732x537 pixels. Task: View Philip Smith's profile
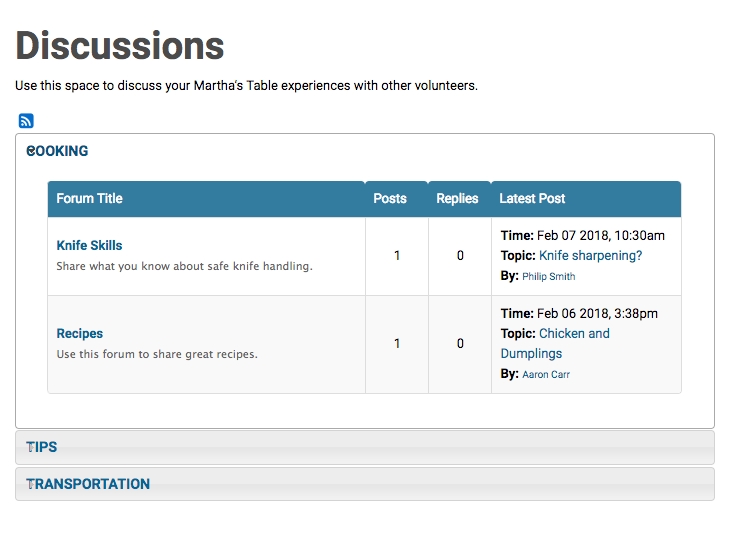tap(548, 276)
